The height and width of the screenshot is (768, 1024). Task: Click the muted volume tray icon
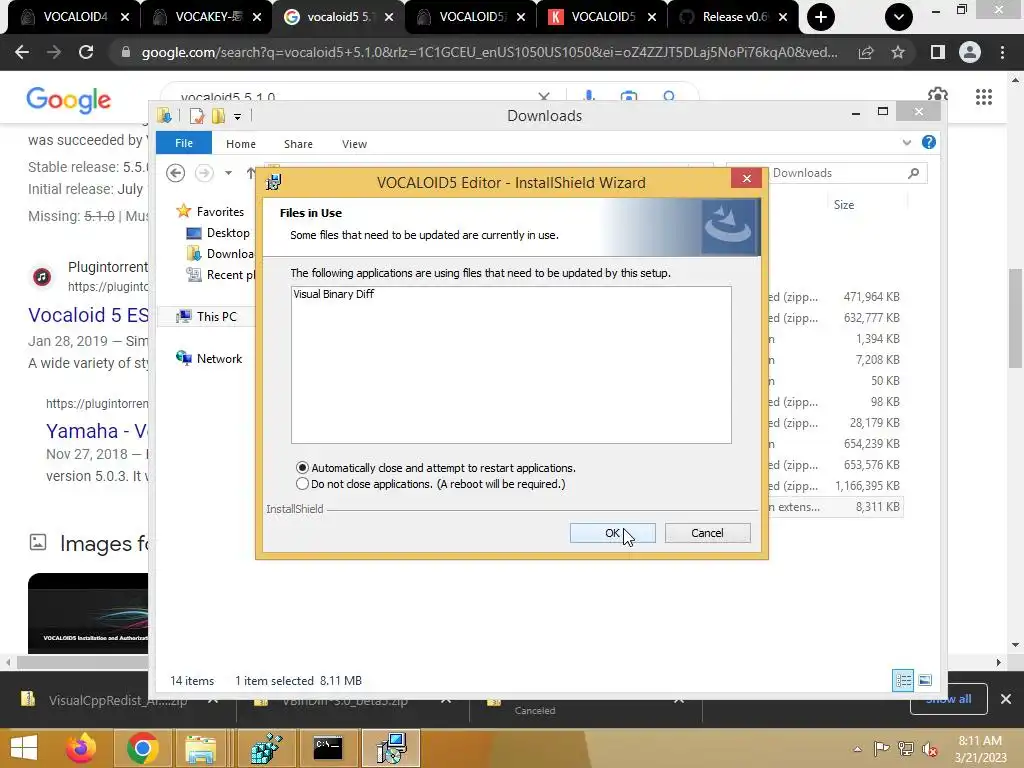click(929, 749)
